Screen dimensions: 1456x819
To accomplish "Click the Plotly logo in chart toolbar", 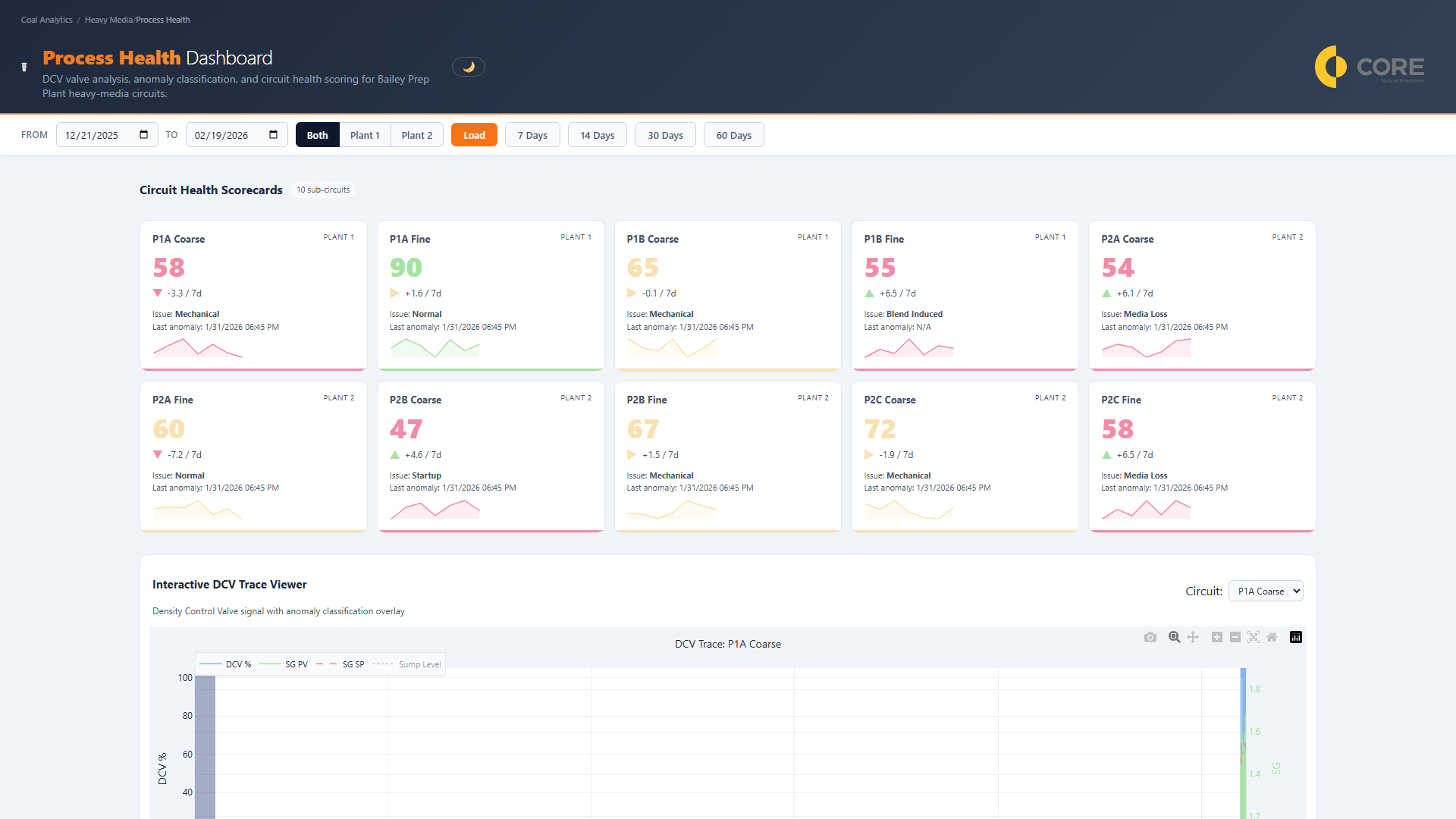I will point(1294,637).
